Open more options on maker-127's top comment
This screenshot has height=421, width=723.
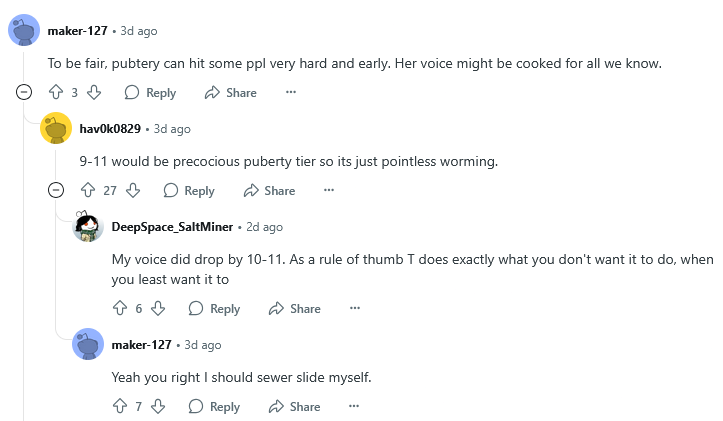pyautogui.click(x=291, y=93)
